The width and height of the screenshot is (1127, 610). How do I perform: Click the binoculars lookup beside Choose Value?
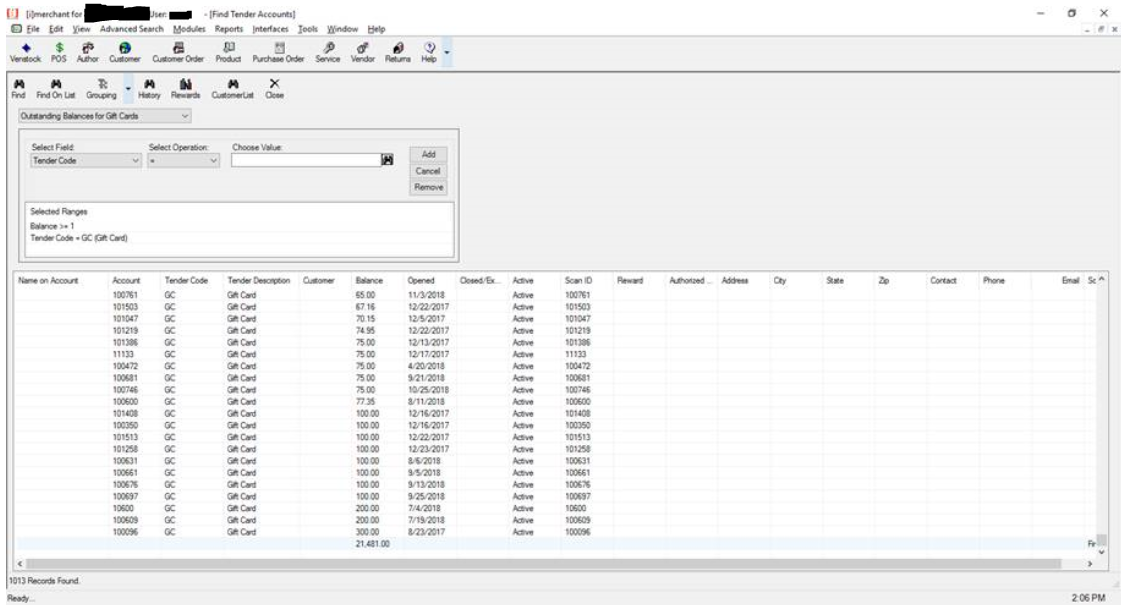tap(387, 160)
